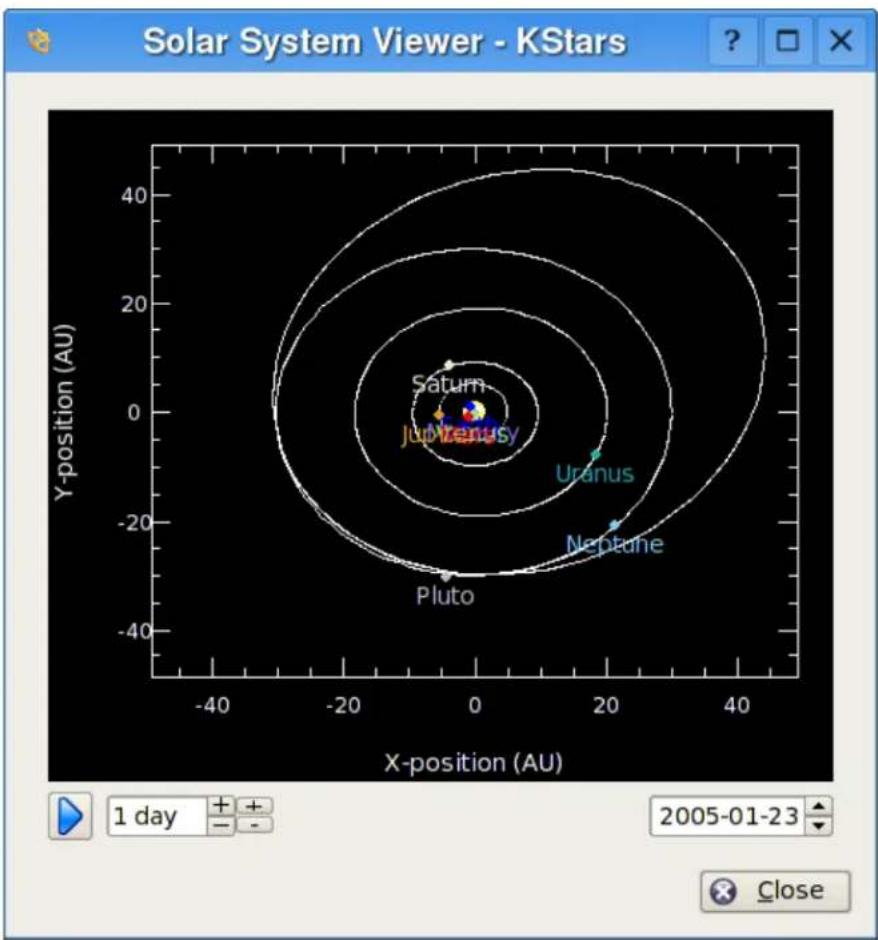Start the solar system animation with play button
Viewport: 878px width, 940px height.
coord(70,816)
